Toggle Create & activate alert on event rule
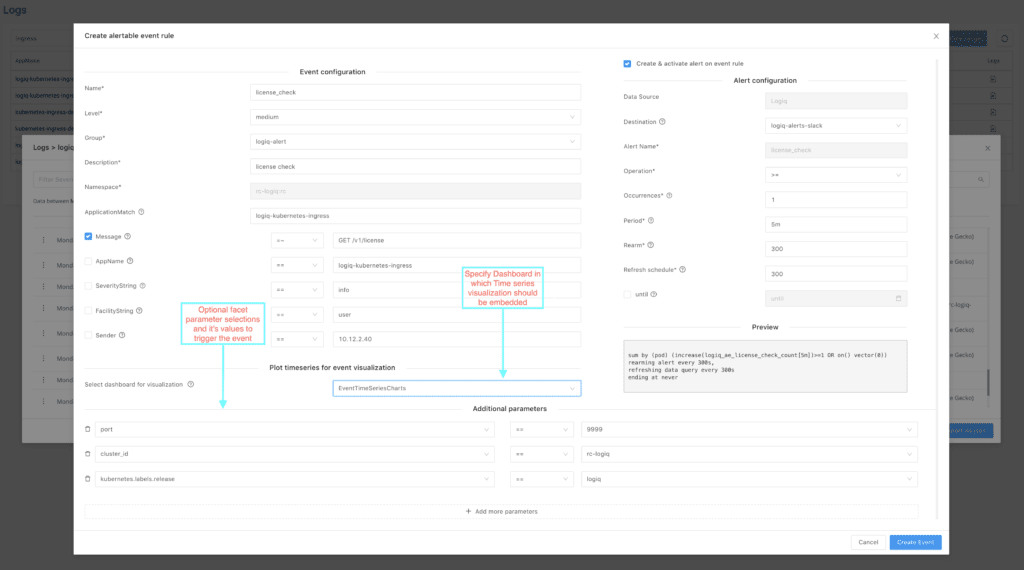 coord(627,64)
